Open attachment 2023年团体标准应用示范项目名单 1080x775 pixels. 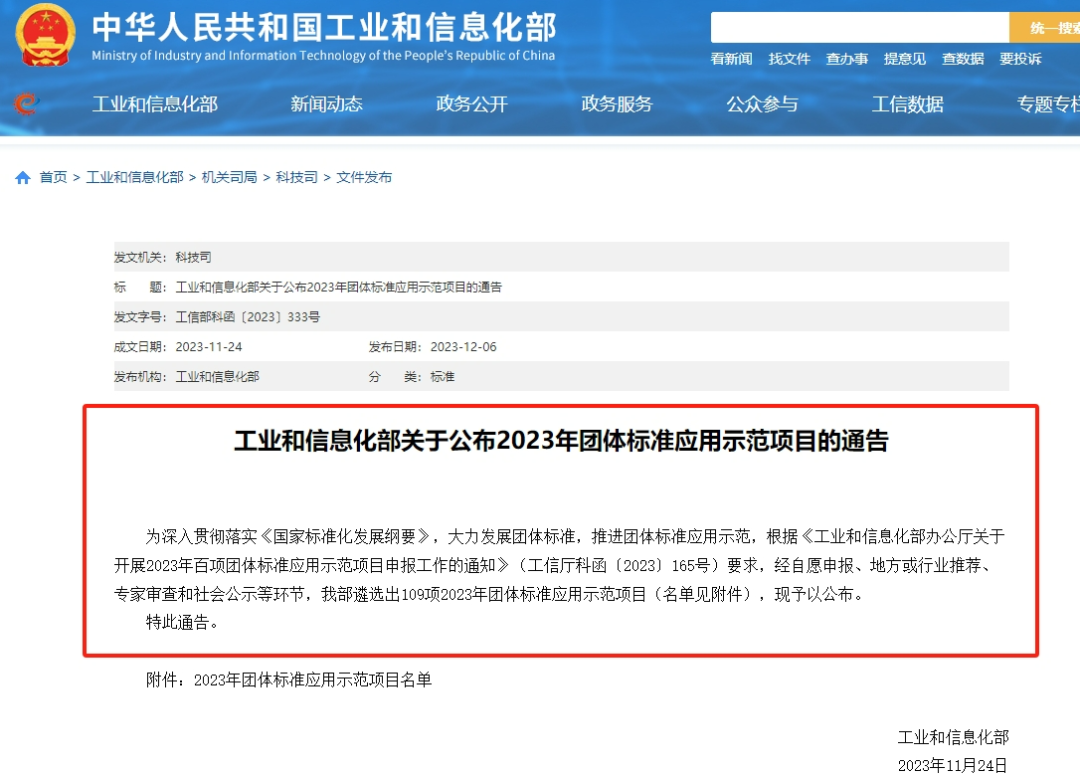(313, 680)
